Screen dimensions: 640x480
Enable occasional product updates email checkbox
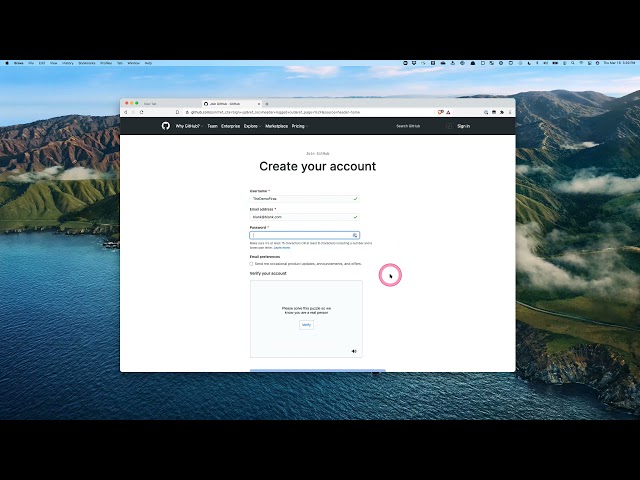pyautogui.click(x=251, y=264)
